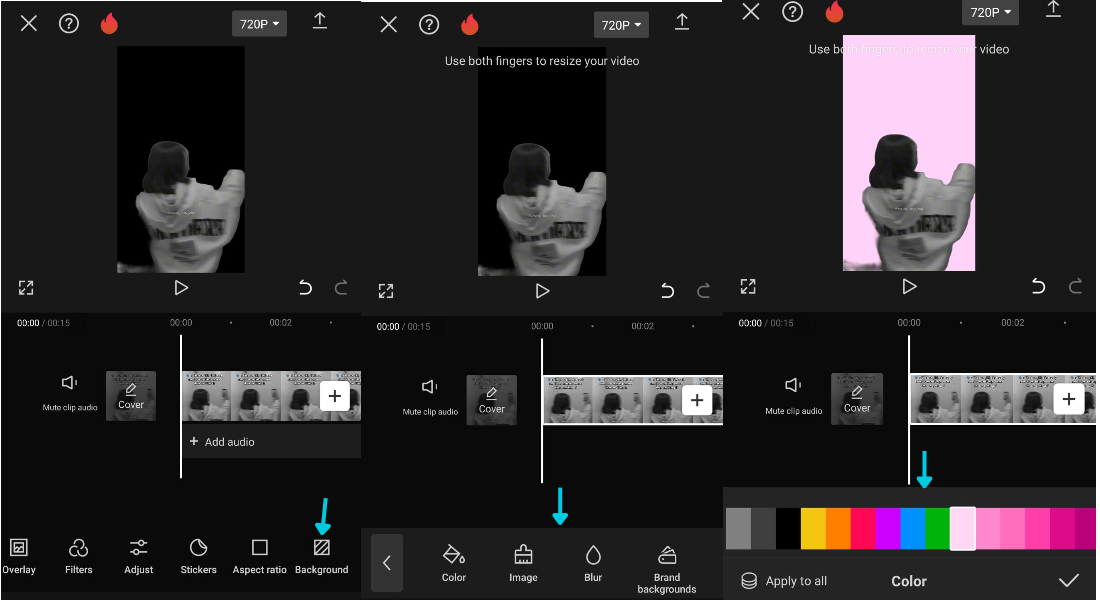1100x600 pixels.
Task: Open the Background tool in left panel
Action: click(321, 556)
